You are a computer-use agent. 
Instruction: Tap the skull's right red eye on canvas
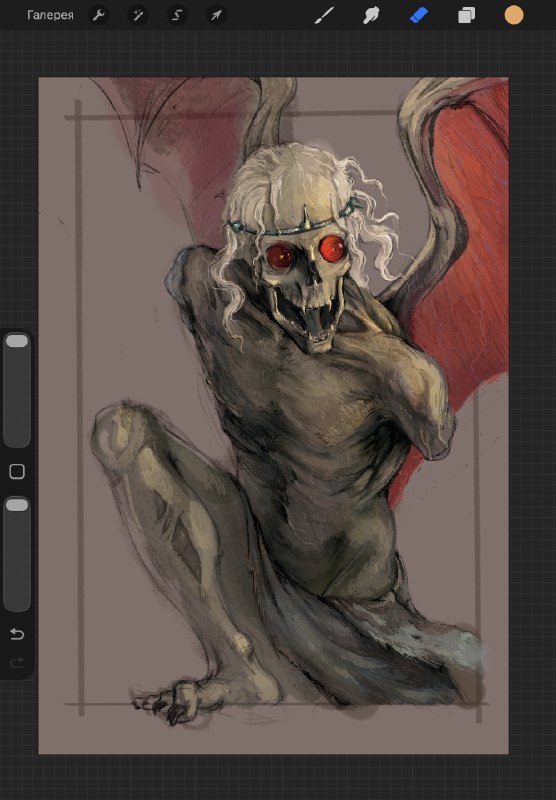point(333,248)
